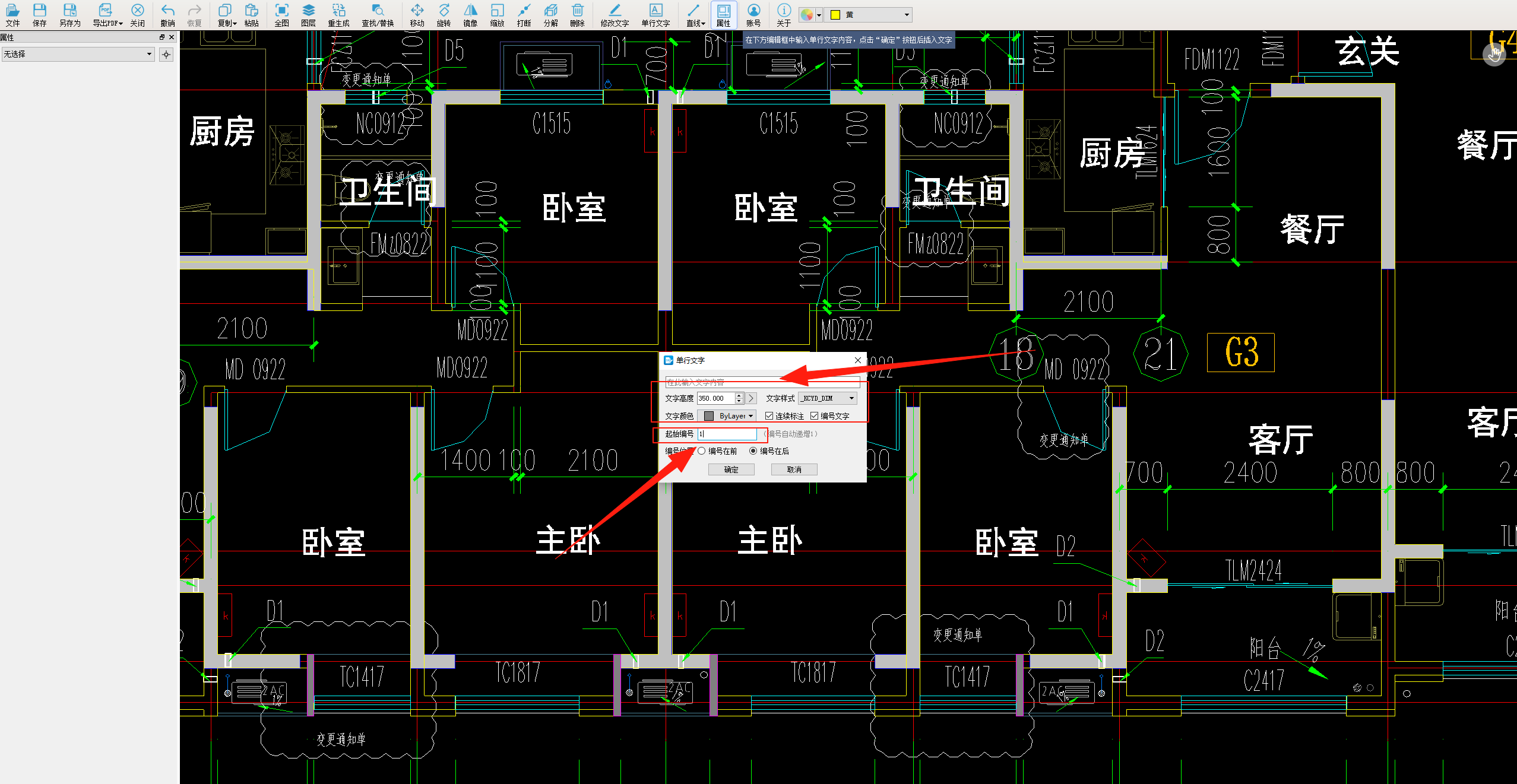Viewport: 1517px width, 784px height.
Task: Open the 复制 (Copy) dropdown tool
Action: tap(227, 15)
